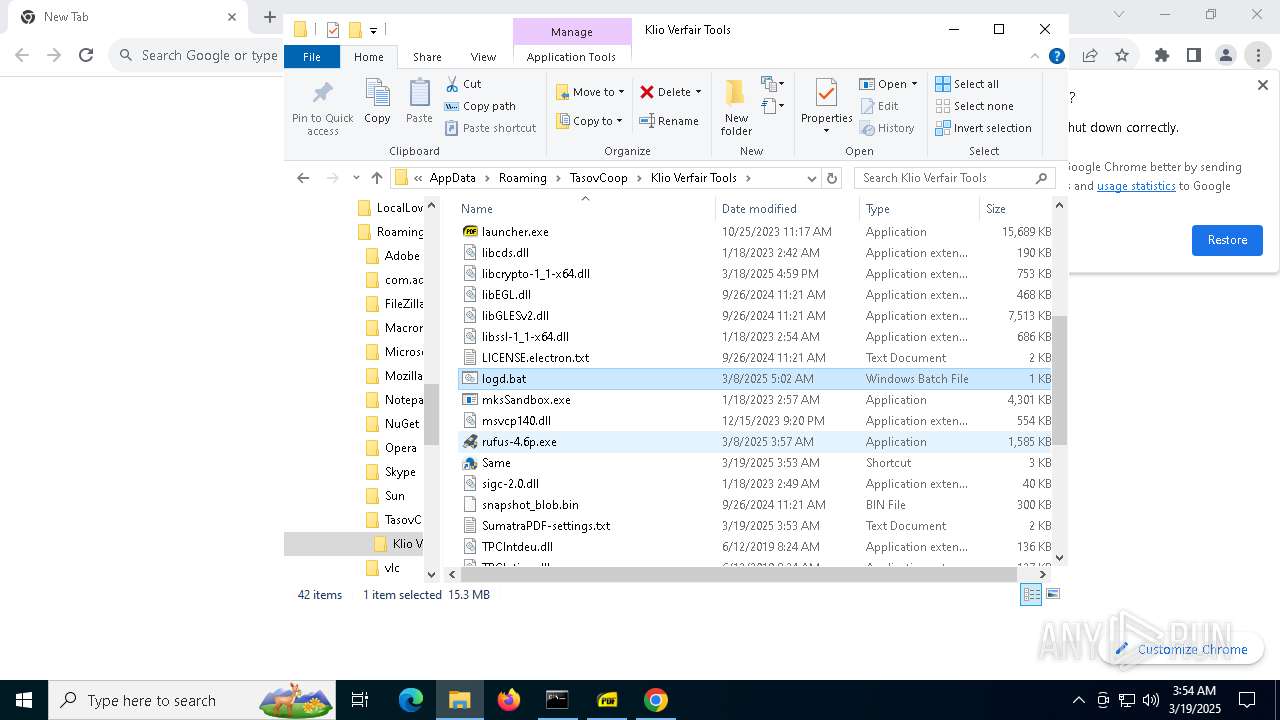Viewport: 1280px width, 720px height.
Task: Click Customize Chrome button
Action: [1181, 649]
